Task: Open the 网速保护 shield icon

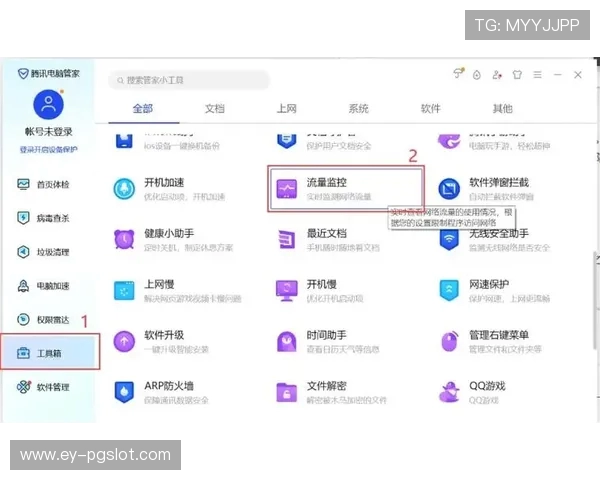Action: [449, 291]
